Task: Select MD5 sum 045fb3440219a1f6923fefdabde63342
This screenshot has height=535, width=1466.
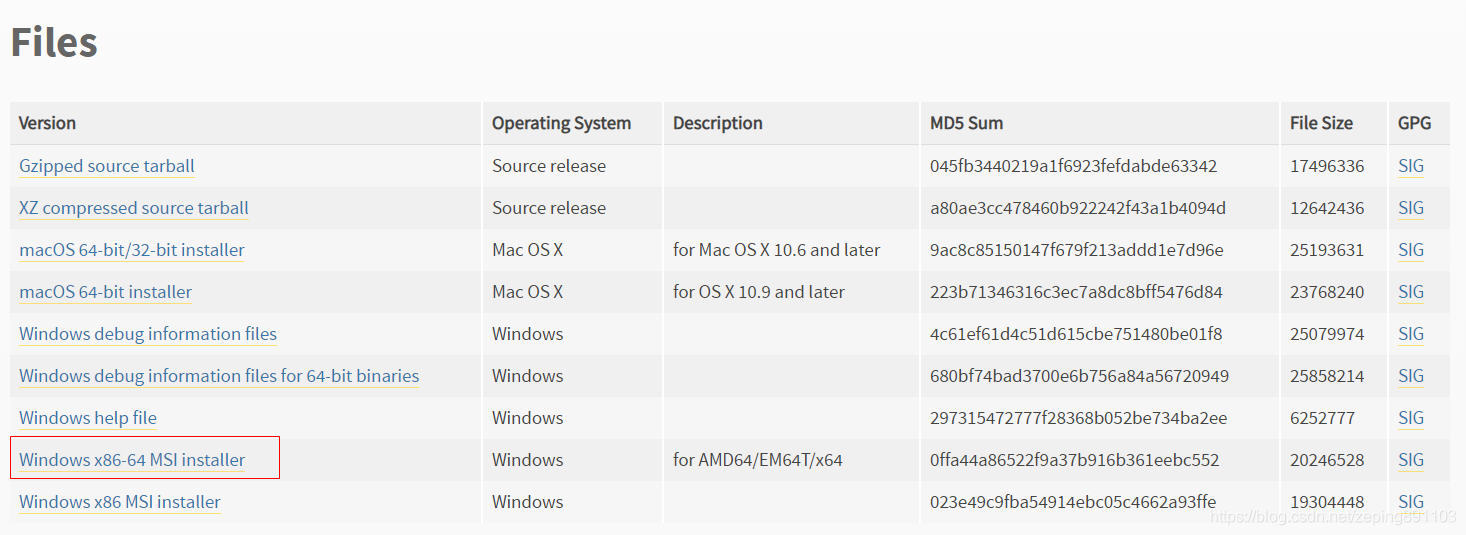Action: 1073,166
